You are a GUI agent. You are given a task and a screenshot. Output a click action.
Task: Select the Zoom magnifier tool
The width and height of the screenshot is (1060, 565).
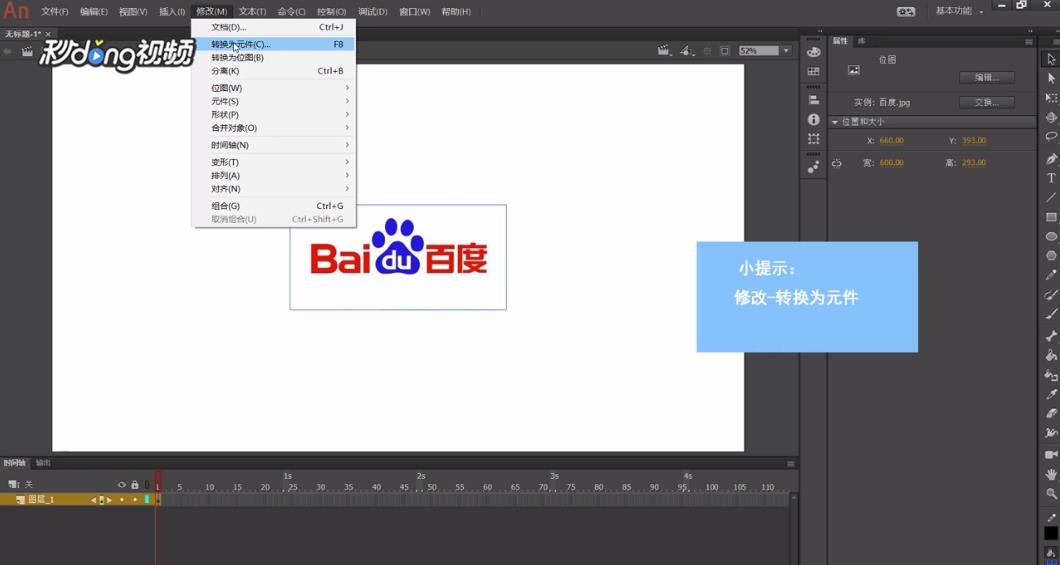click(1051, 494)
